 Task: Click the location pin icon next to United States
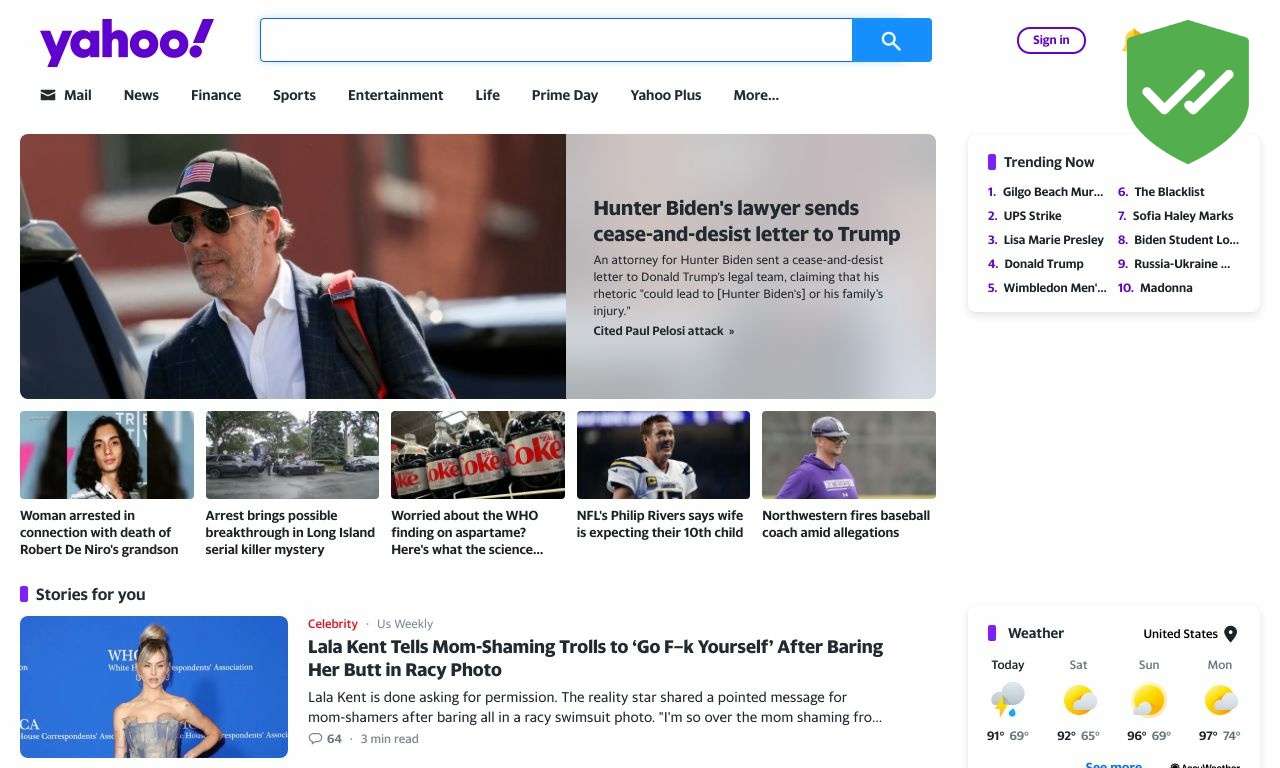(1231, 634)
